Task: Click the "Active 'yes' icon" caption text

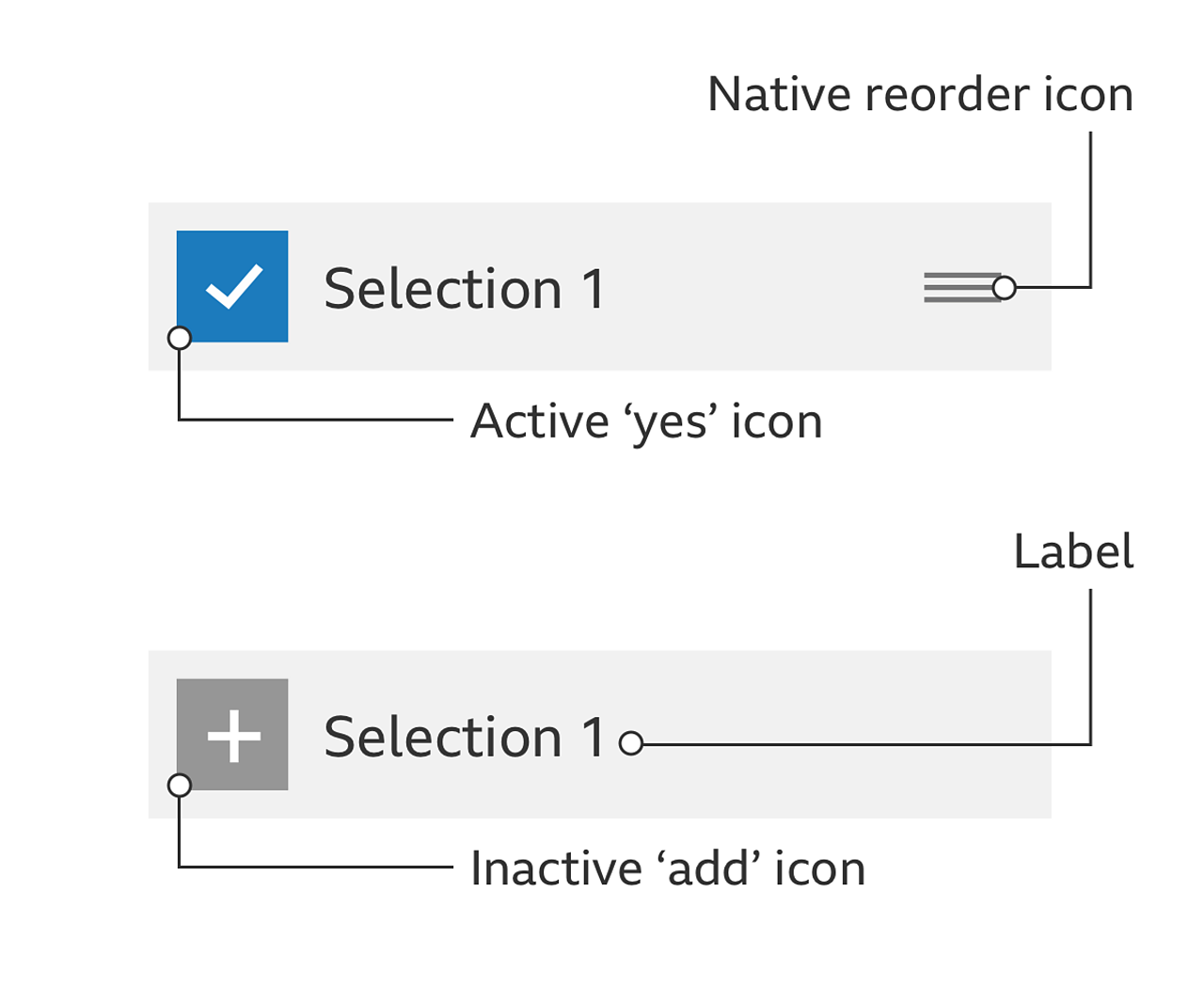Action: 646,422
